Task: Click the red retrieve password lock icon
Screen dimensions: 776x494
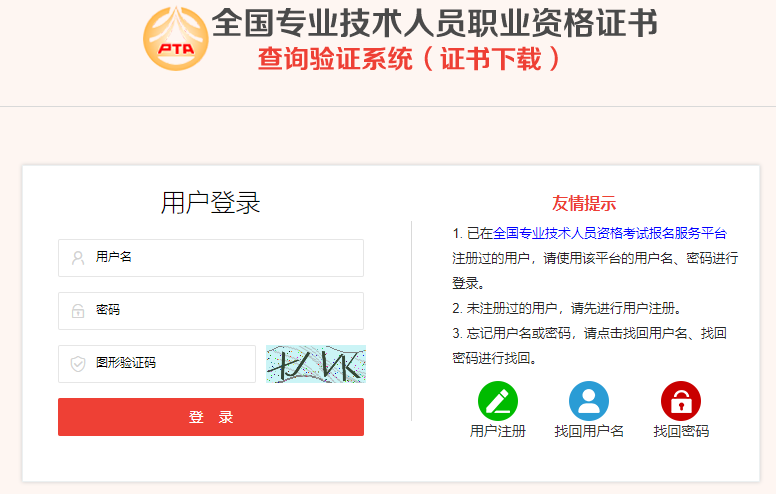Action: [x=680, y=401]
